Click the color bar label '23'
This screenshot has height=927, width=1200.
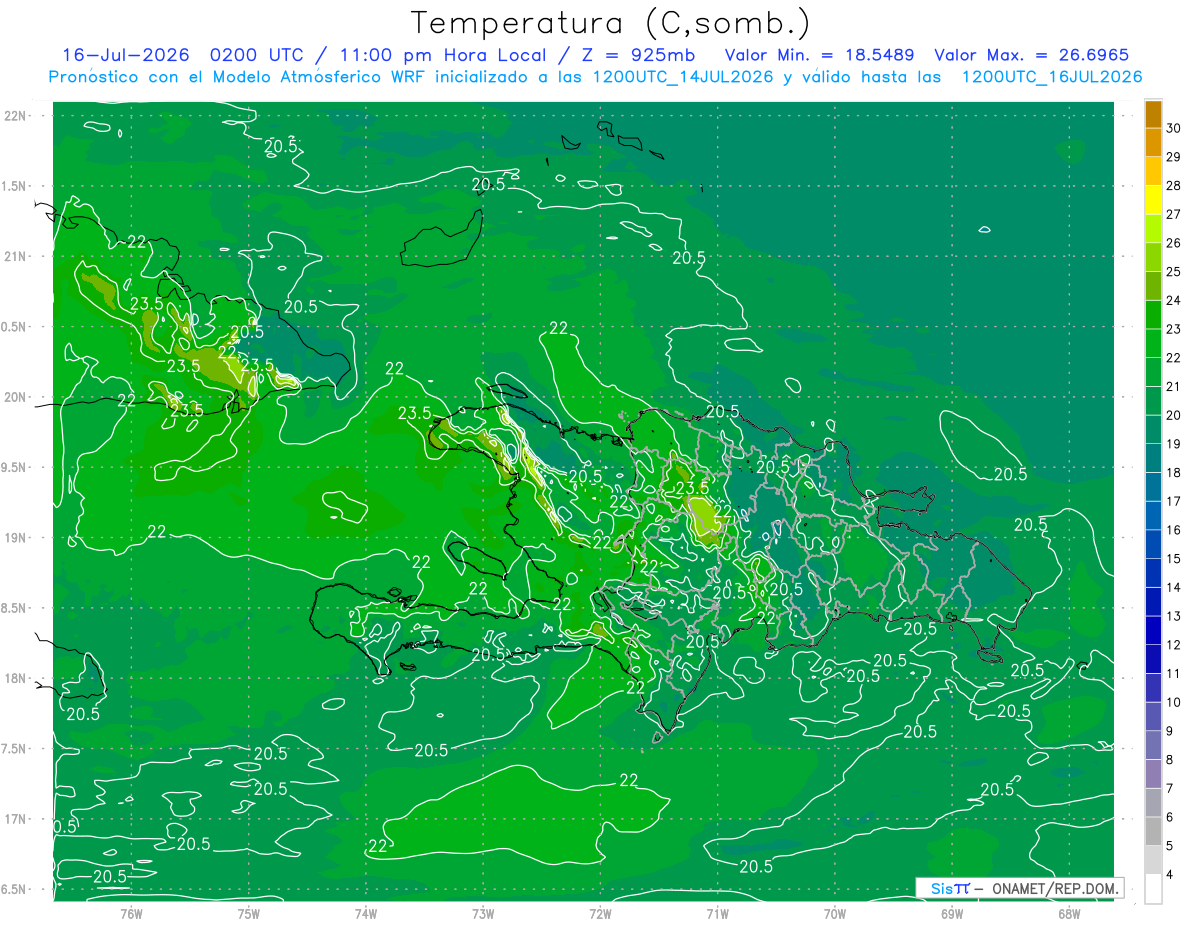pyautogui.click(x=1174, y=329)
